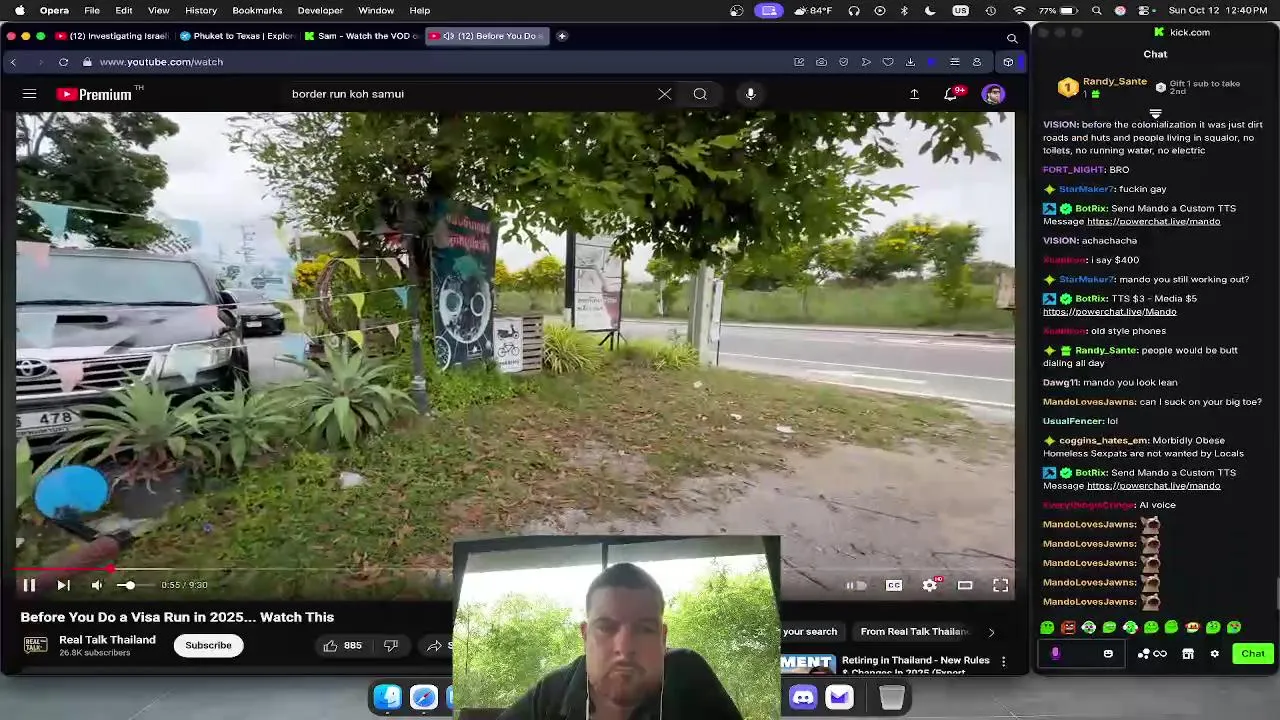The height and width of the screenshot is (720, 1280).
Task: Open Kick chat shop icon
Action: (x=1188, y=654)
